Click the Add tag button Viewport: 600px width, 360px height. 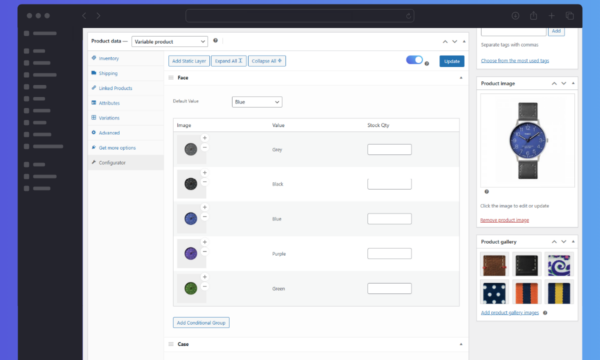click(x=556, y=31)
